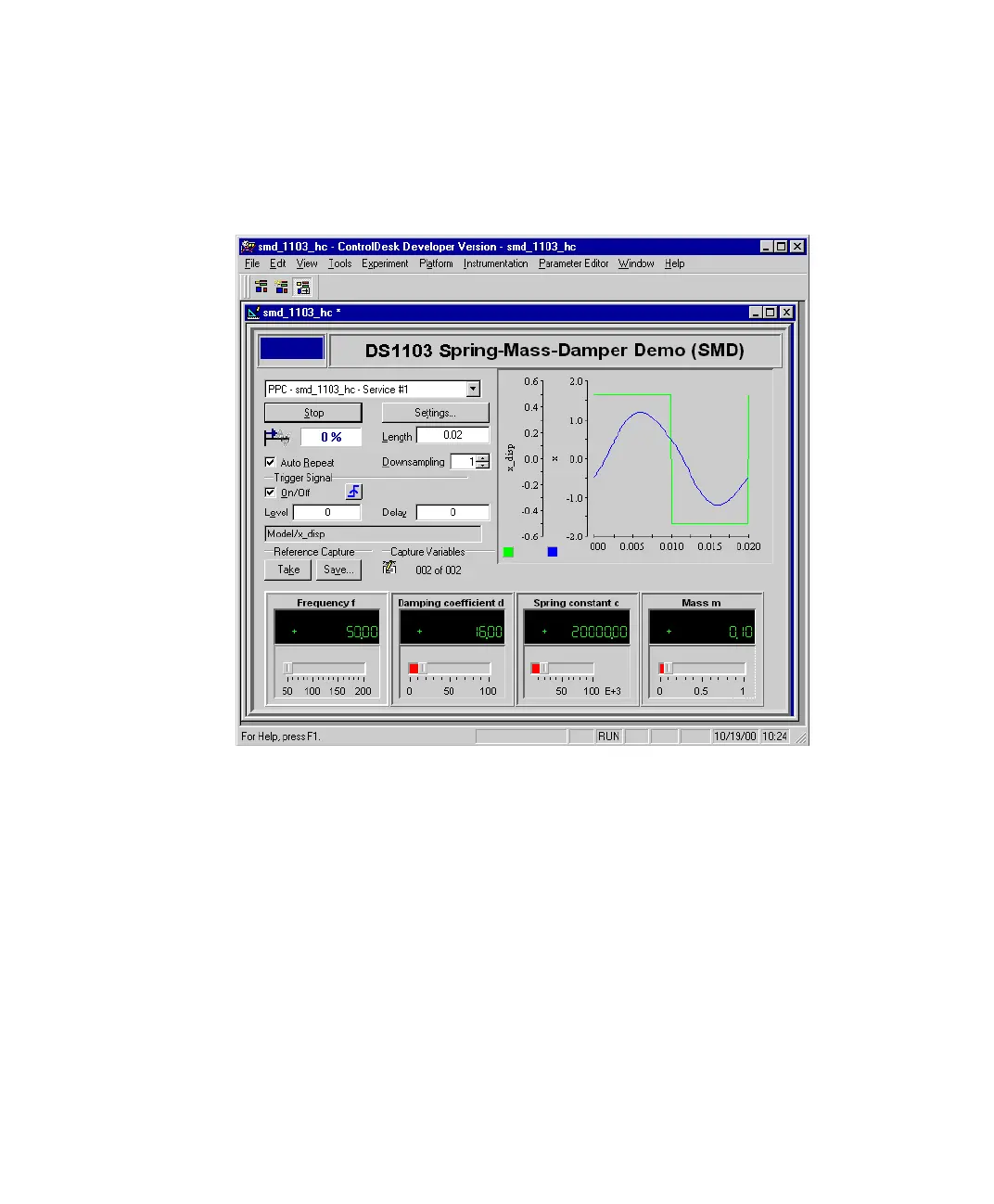This screenshot has width=994, height=1204.
Task: Click the Length input field
Action: [x=452, y=435]
